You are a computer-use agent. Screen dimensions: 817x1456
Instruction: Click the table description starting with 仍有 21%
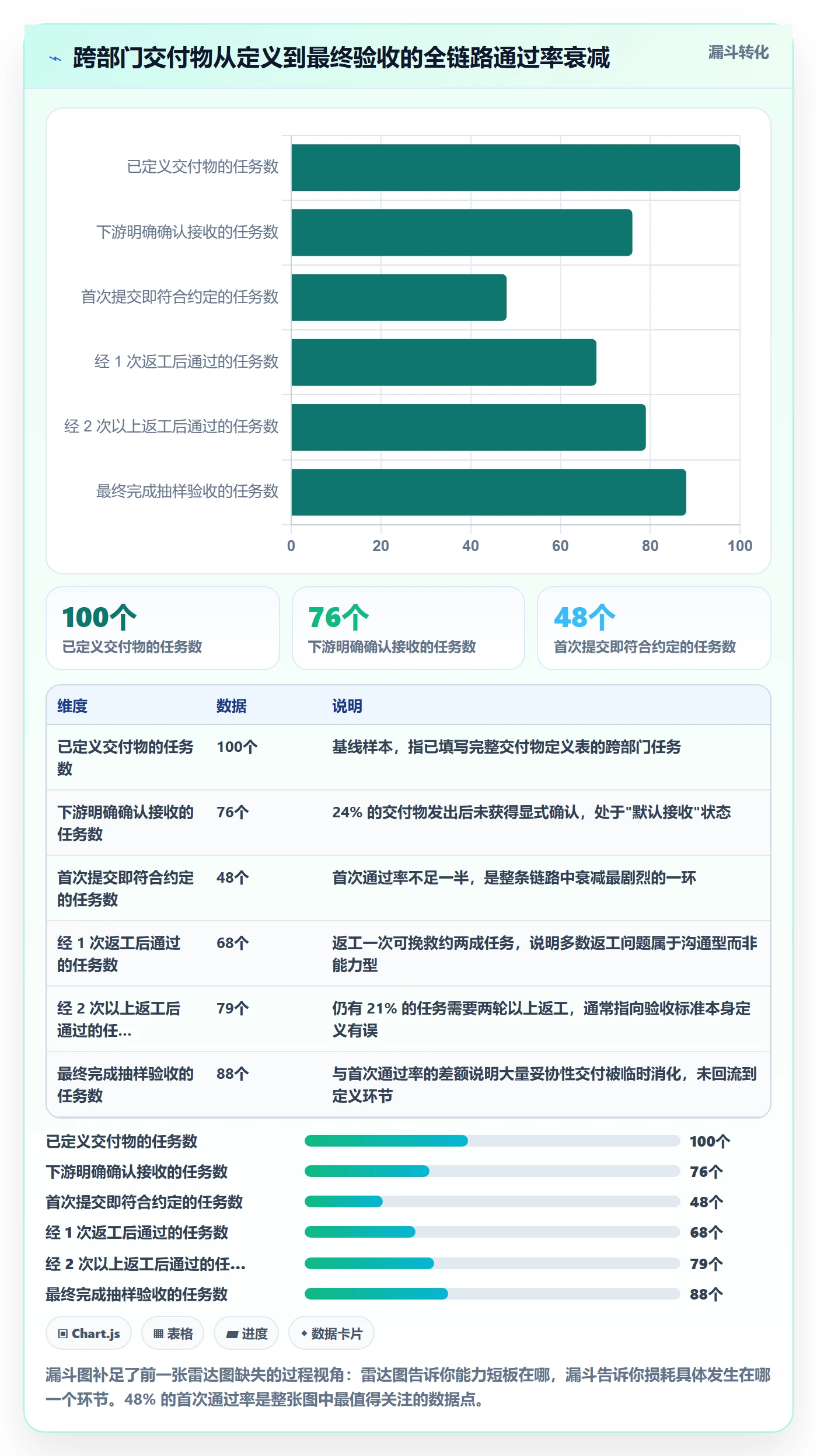point(542,1019)
